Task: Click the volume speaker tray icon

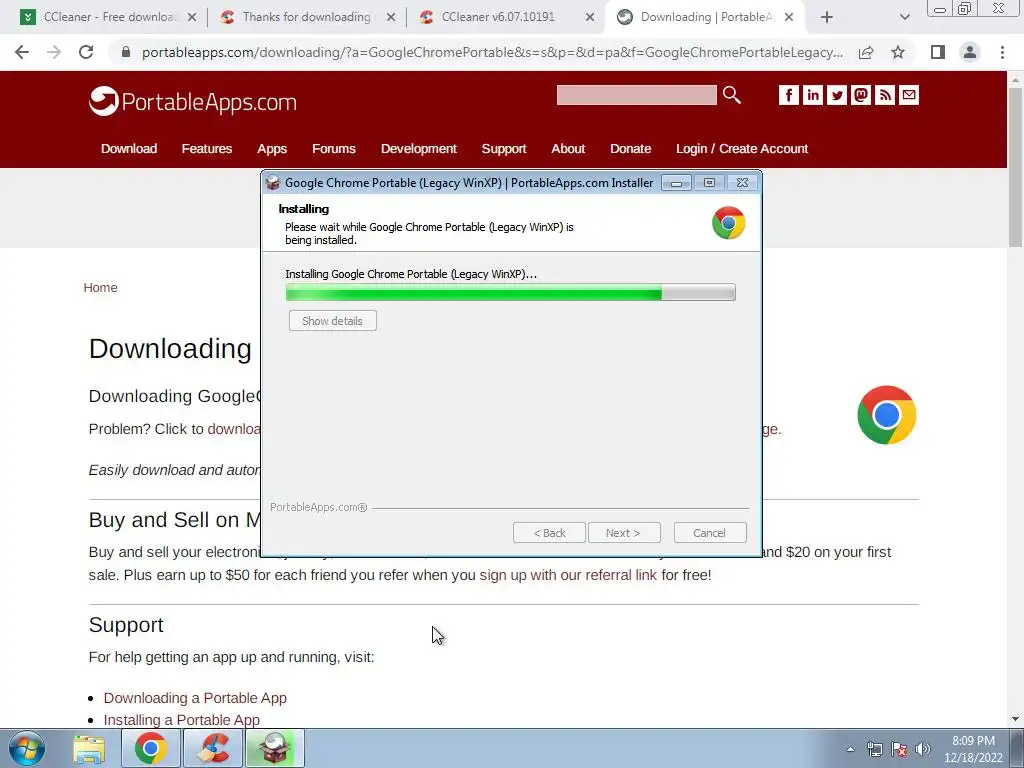Action: tap(923, 749)
